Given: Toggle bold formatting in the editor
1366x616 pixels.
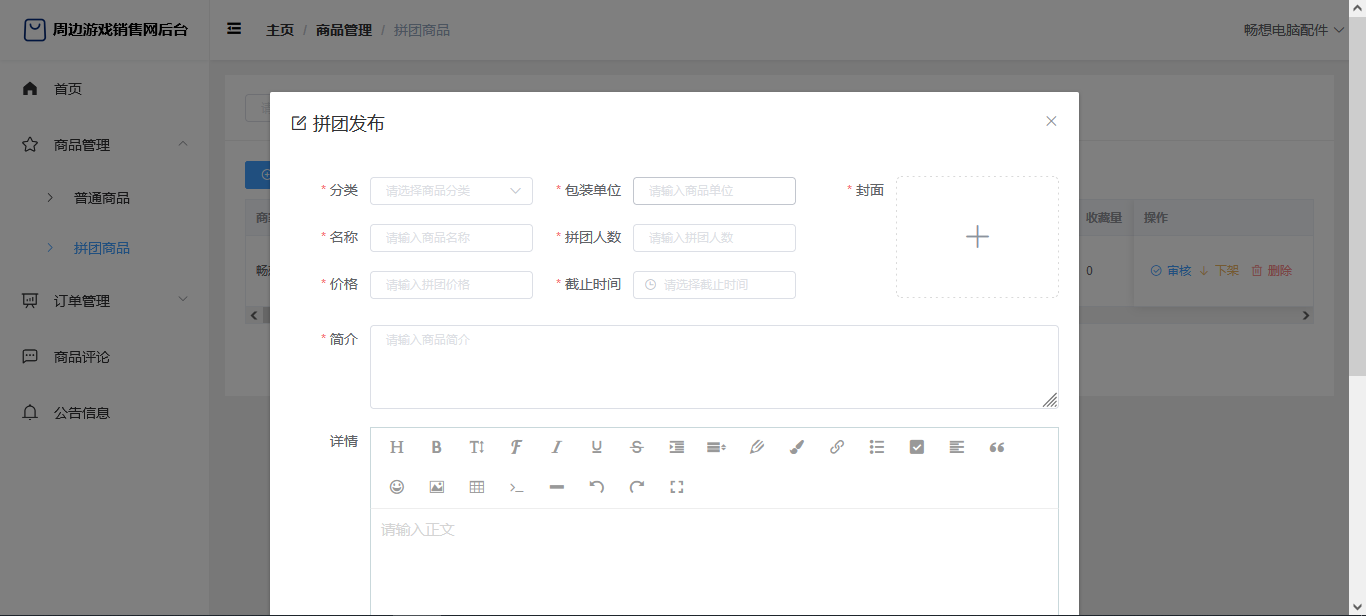Looking at the screenshot, I should [x=437, y=447].
